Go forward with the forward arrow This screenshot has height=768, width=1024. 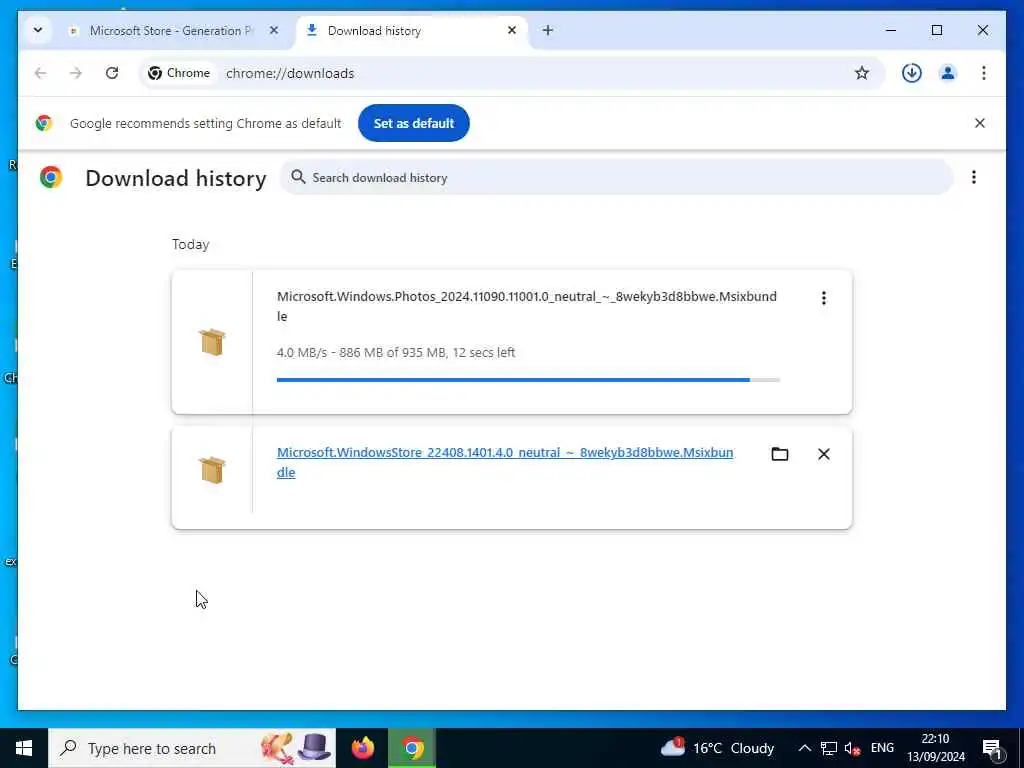coord(76,73)
